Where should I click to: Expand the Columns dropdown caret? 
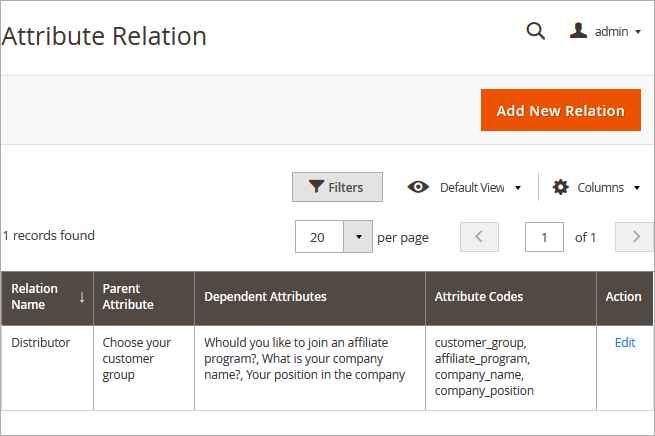636,188
